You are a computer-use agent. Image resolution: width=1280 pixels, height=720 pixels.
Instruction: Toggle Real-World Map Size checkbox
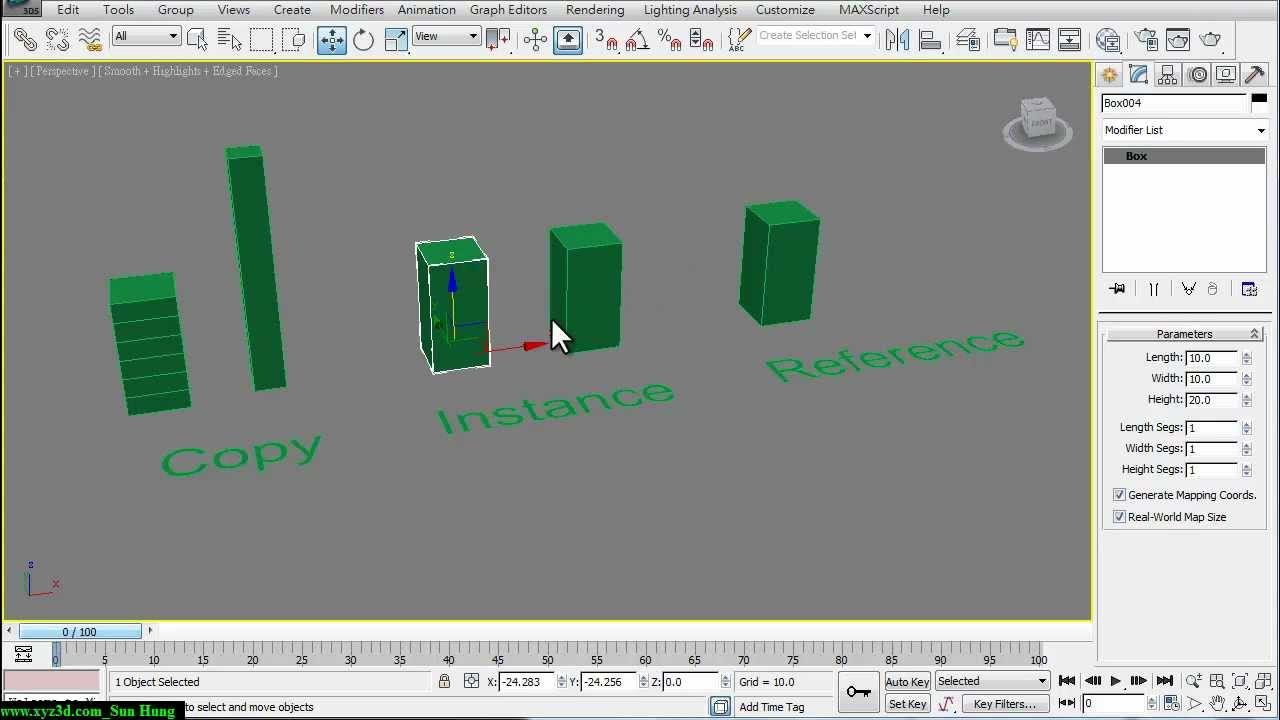click(1119, 517)
